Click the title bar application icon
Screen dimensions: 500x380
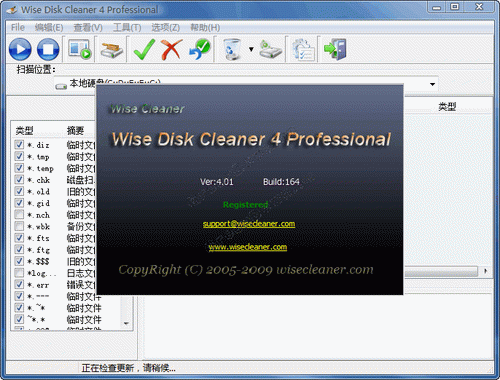pos(12,10)
